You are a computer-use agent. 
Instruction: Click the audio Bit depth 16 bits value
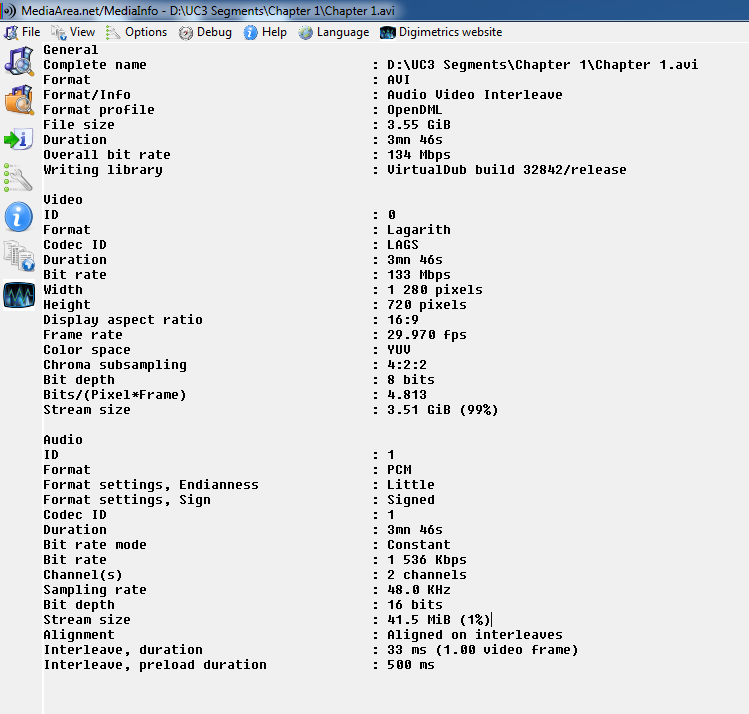415,605
